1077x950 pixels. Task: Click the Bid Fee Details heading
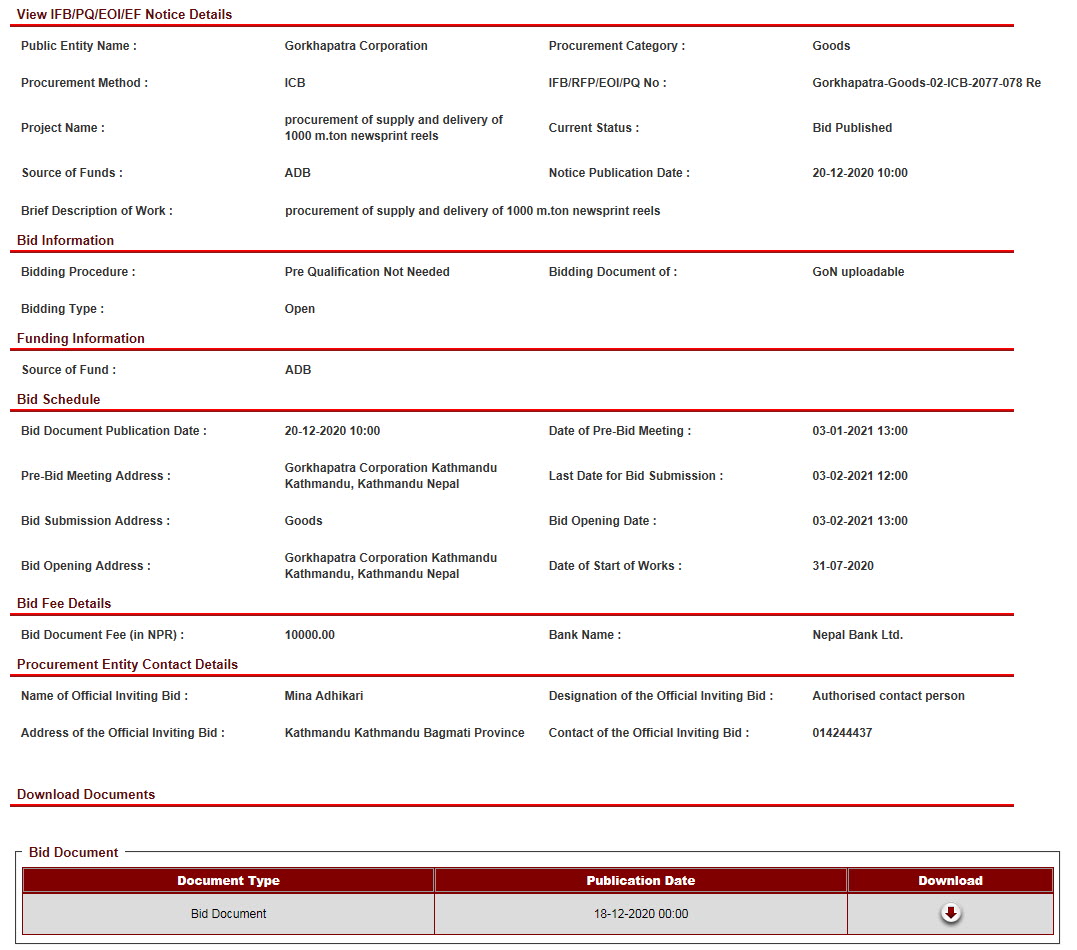64,603
